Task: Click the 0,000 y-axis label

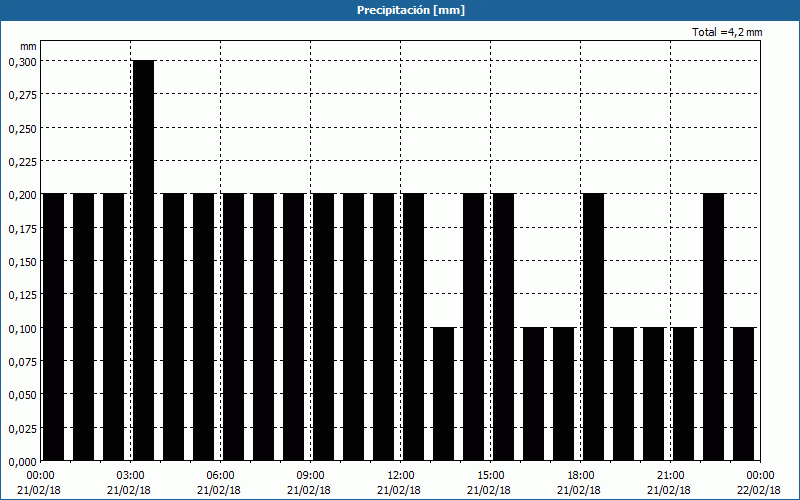Action: (22, 462)
